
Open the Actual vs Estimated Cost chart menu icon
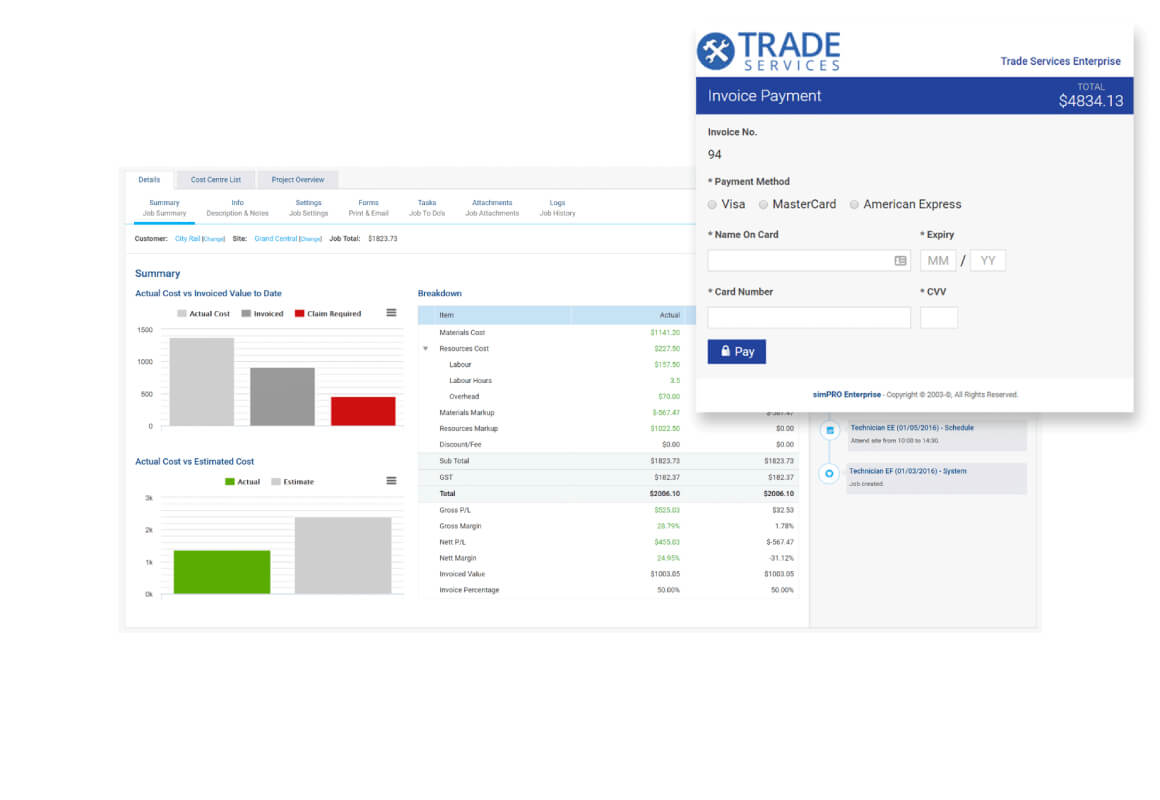(391, 481)
